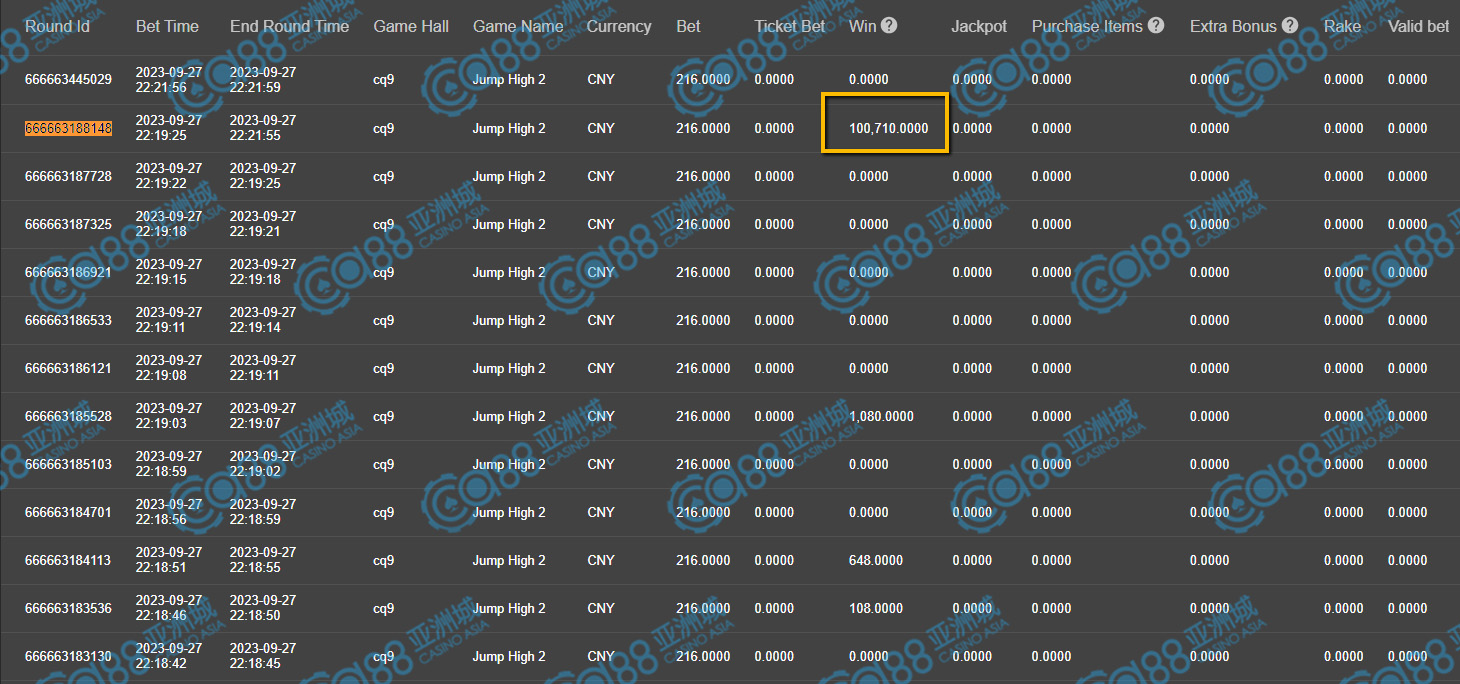The image size is (1460, 684).
Task: Click highlighted round ID 666663188148
Action: coord(68,128)
